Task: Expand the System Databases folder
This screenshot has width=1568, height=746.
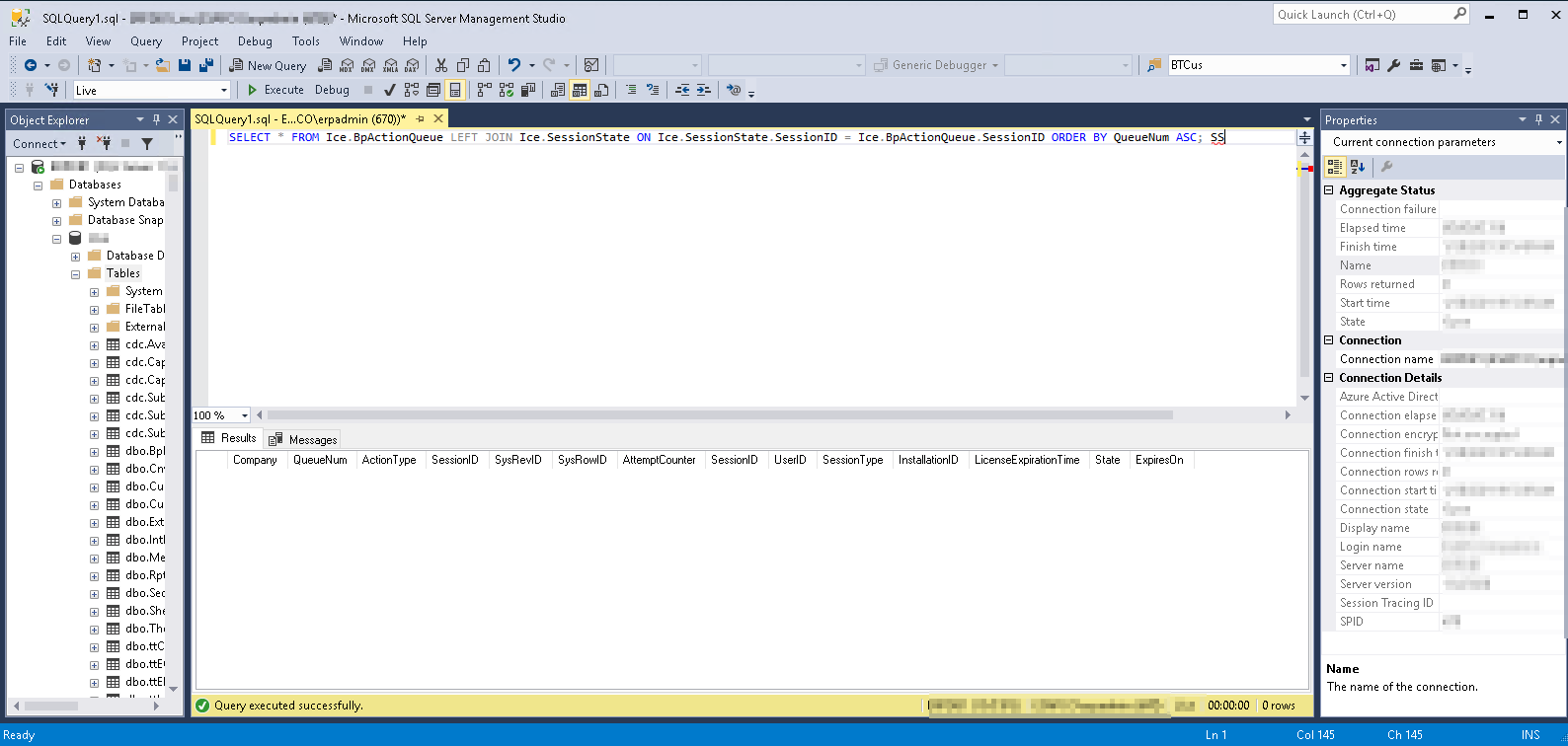Action: [56, 203]
